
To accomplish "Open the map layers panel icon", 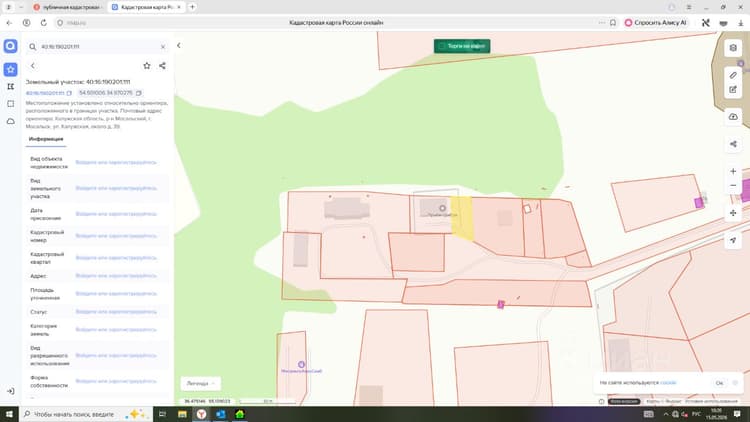I will coord(733,48).
